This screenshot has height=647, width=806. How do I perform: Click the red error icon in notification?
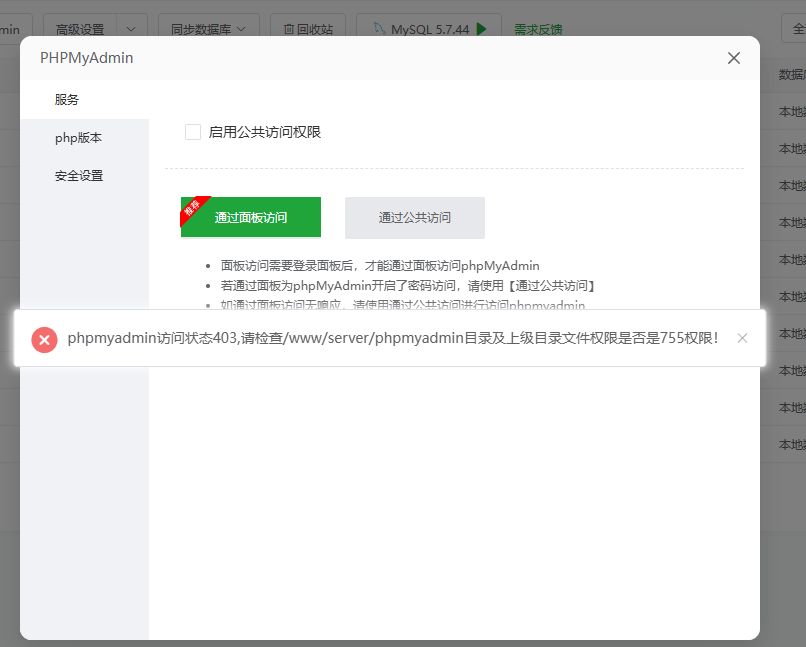coord(44,339)
